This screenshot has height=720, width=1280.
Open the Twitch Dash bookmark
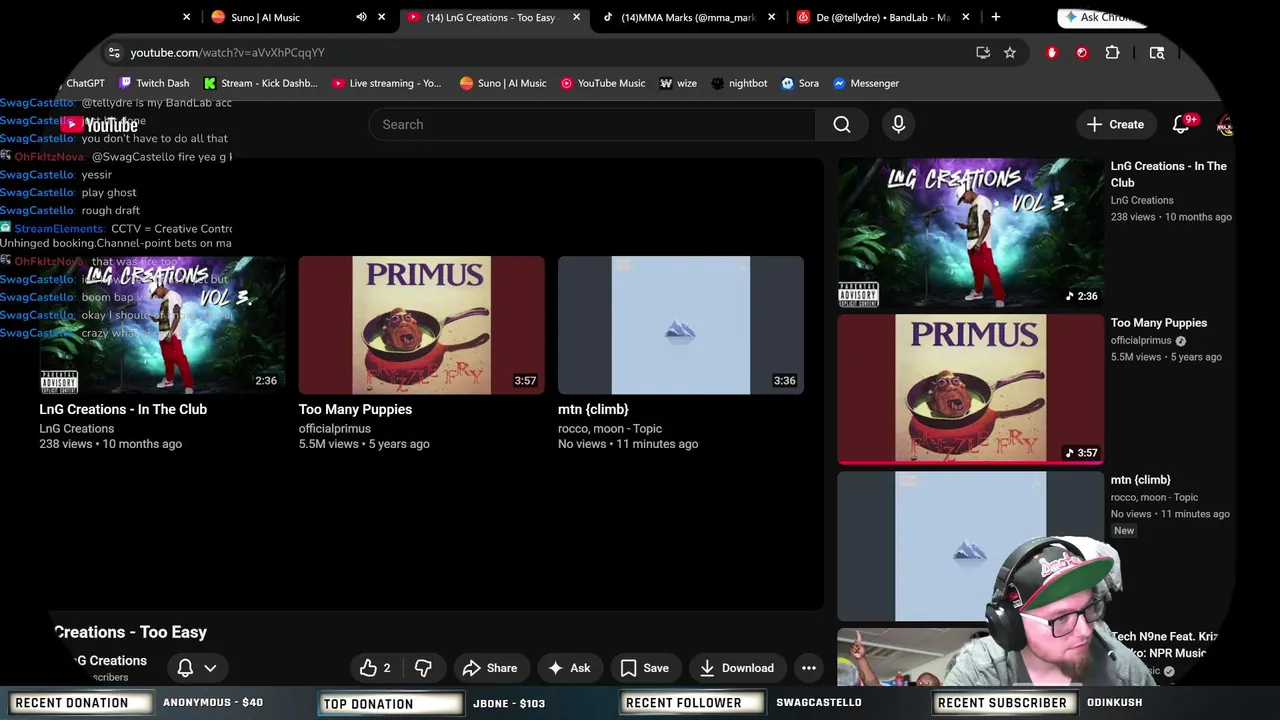pyautogui.click(x=154, y=83)
